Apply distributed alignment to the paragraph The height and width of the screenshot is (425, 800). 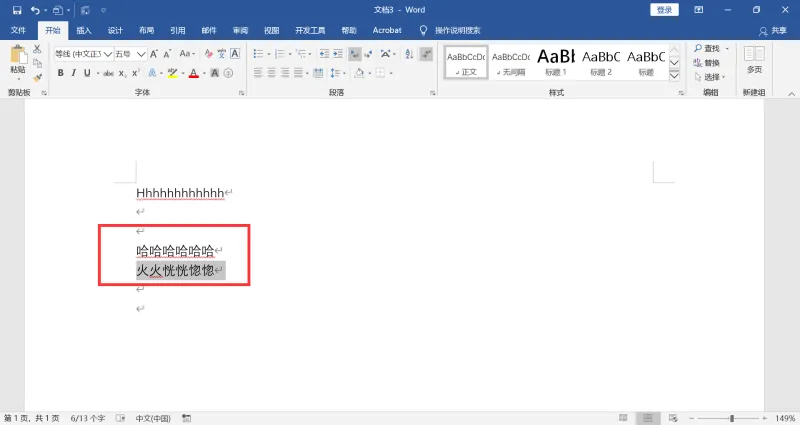[318, 73]
